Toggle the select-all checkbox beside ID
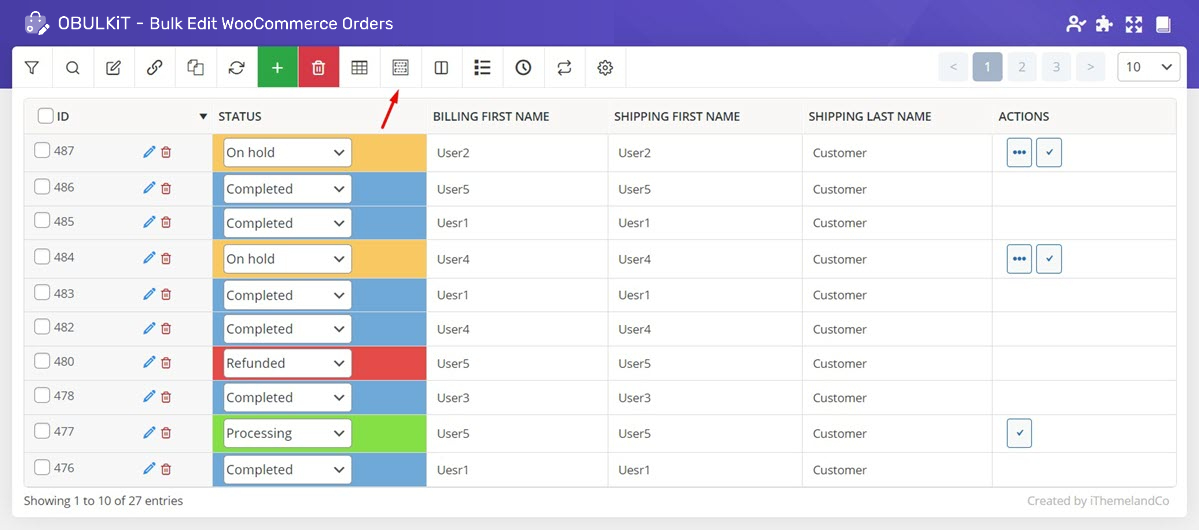 tap(45, 116)
